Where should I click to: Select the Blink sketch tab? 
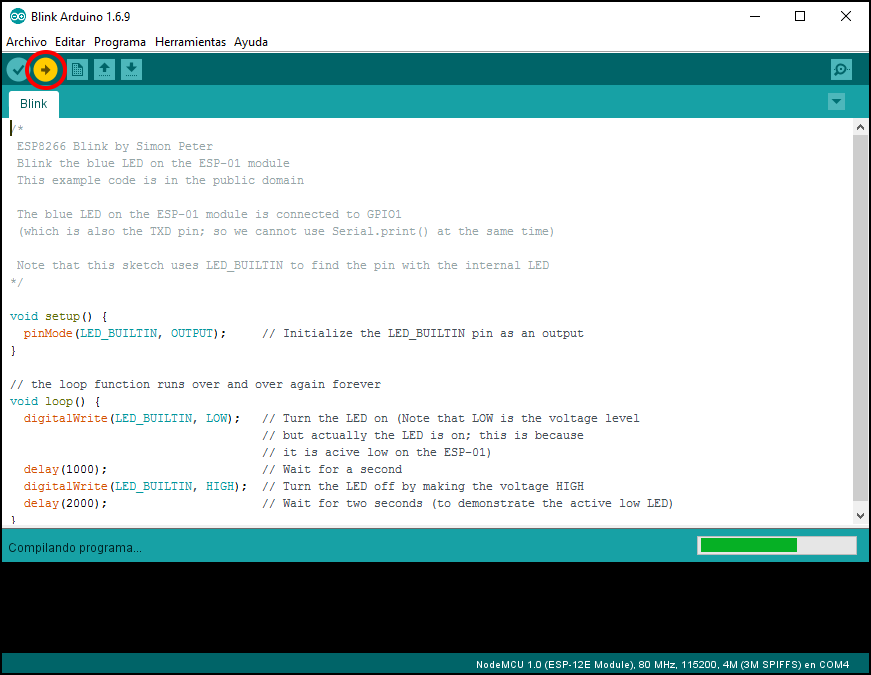tap(34, 104)
